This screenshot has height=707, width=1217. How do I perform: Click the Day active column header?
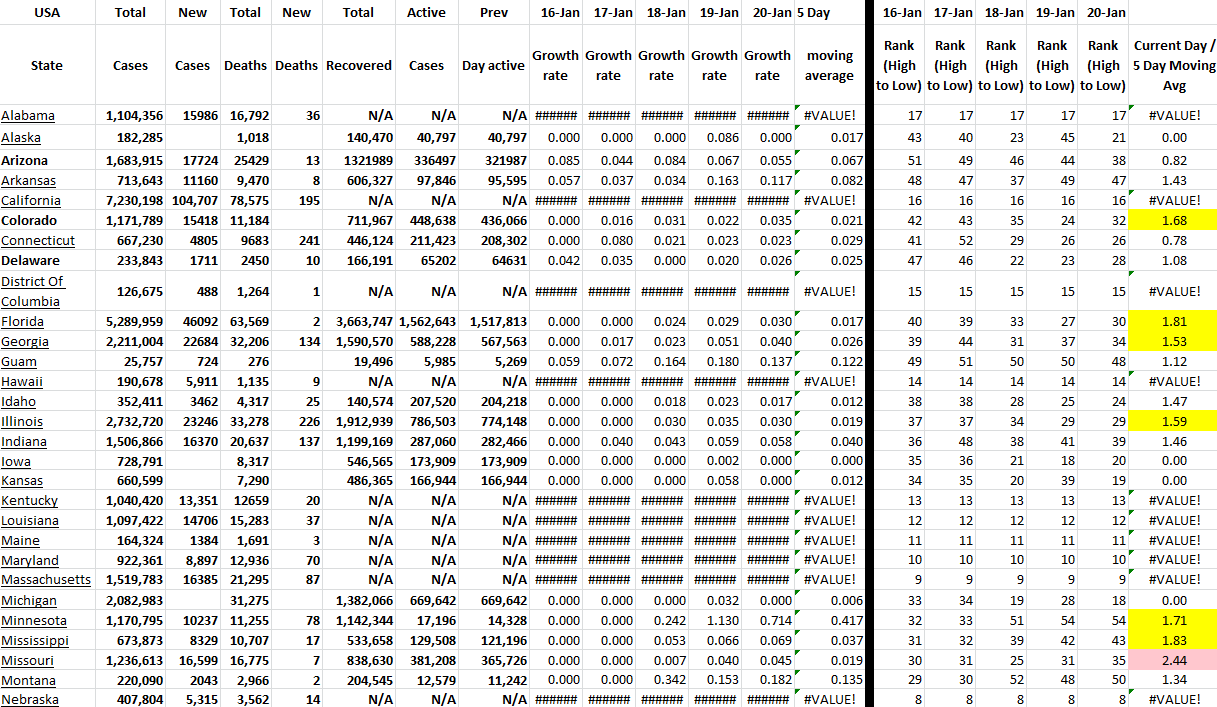coord(493,66)
